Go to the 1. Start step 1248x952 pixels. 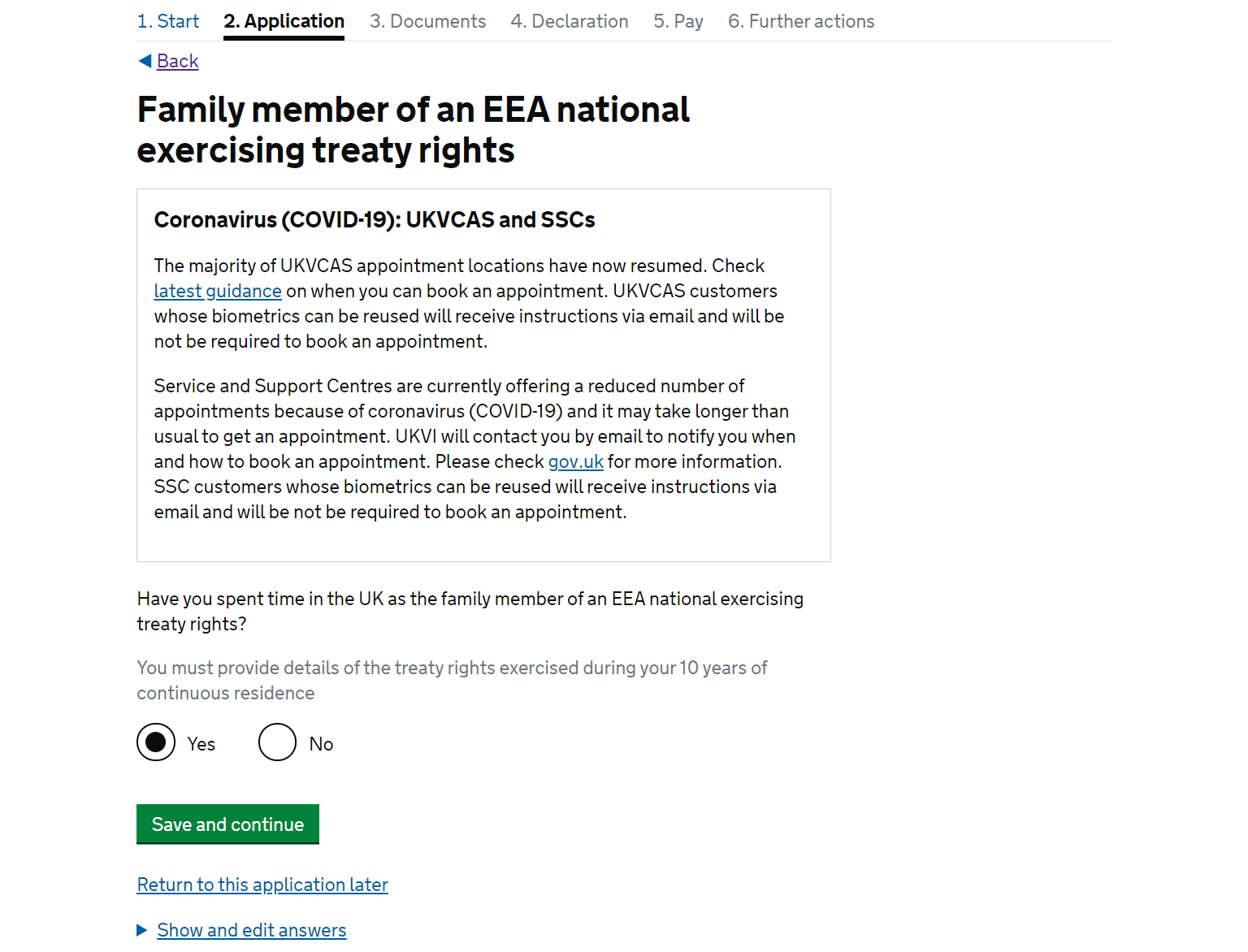click(168, 21)
